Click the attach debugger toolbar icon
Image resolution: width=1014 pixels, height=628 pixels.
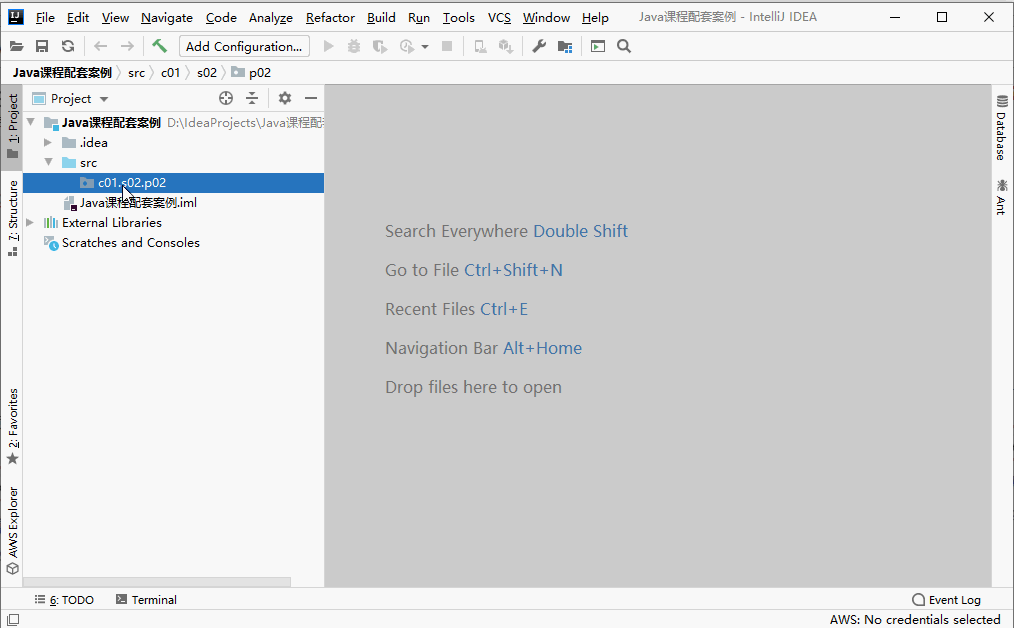coord(480,47)
